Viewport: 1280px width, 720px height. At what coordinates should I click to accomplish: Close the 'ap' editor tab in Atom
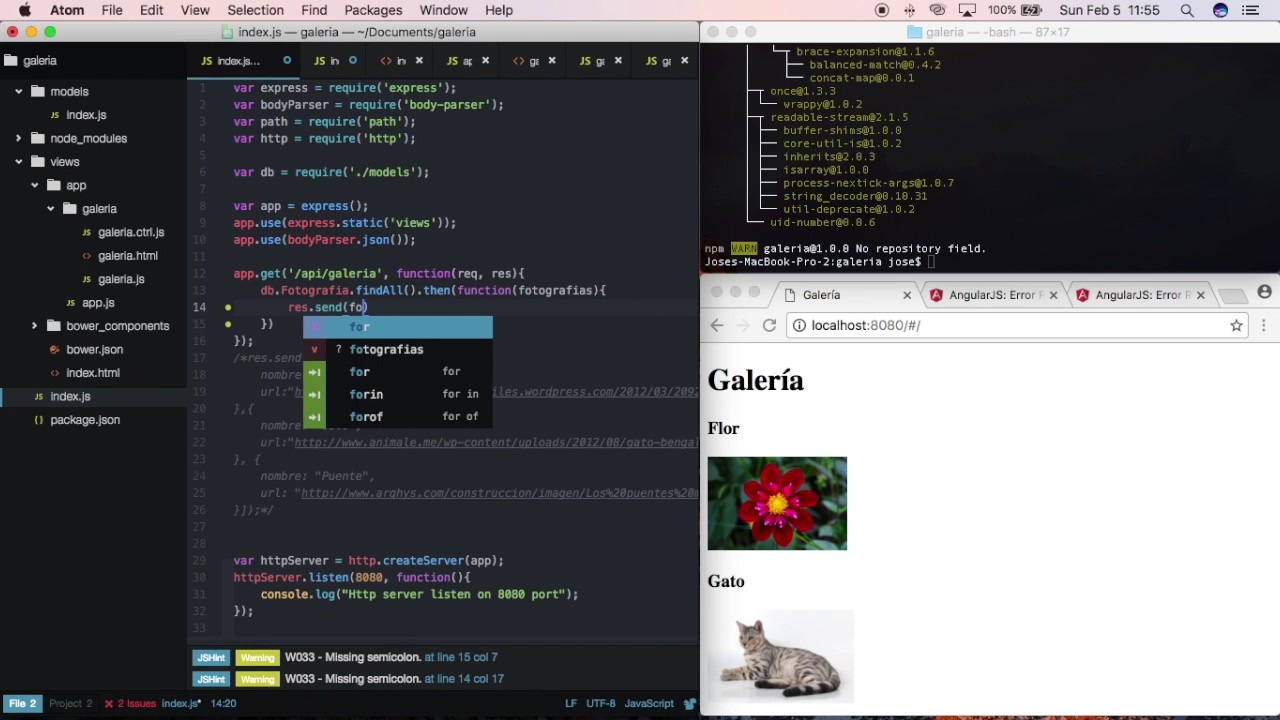pyautogui.click(x=485, y=61)
